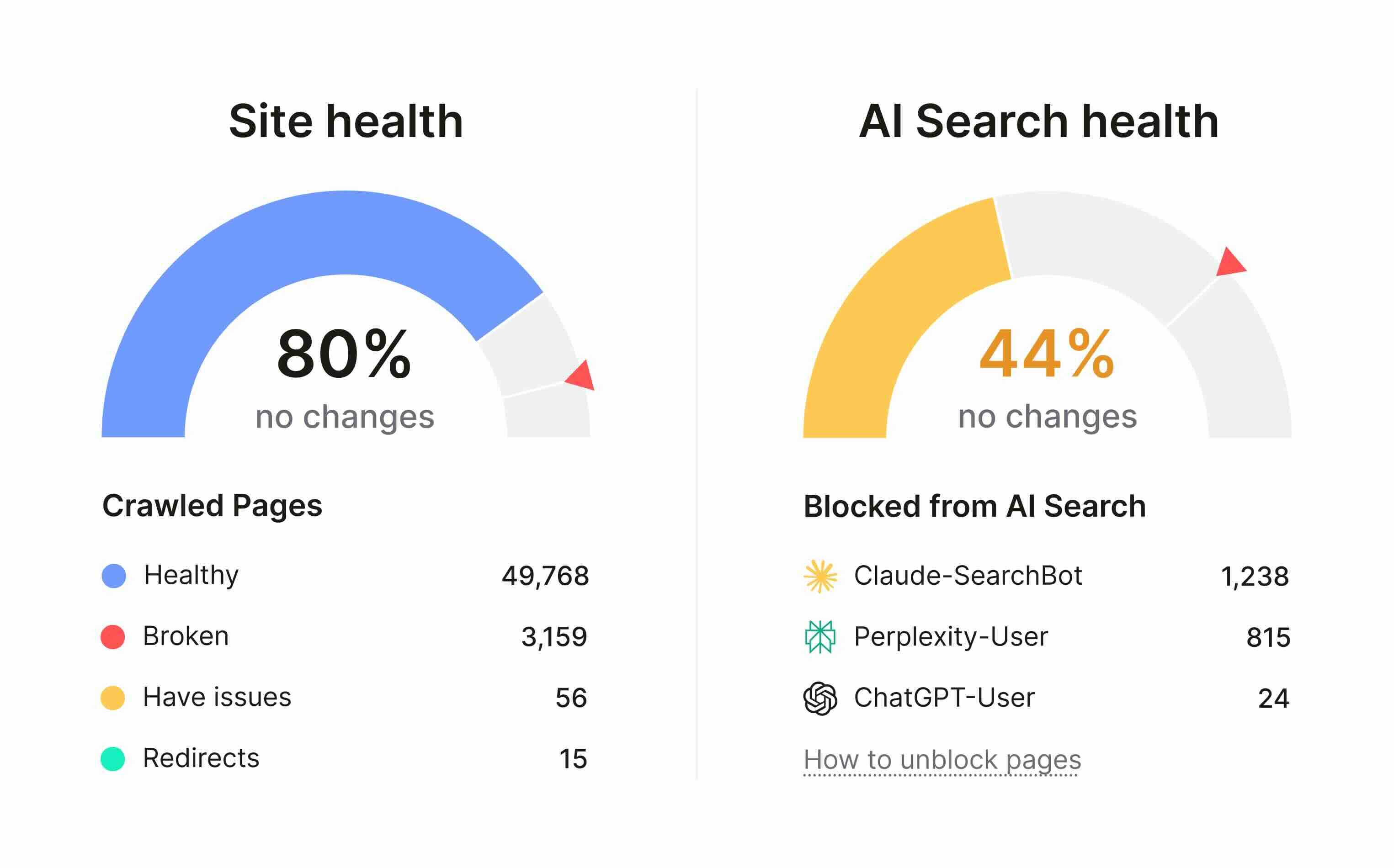Click the Claude-SearchBot starburst icon
Viewport: 1394px width, 868px height.
[x=819, y=576]
